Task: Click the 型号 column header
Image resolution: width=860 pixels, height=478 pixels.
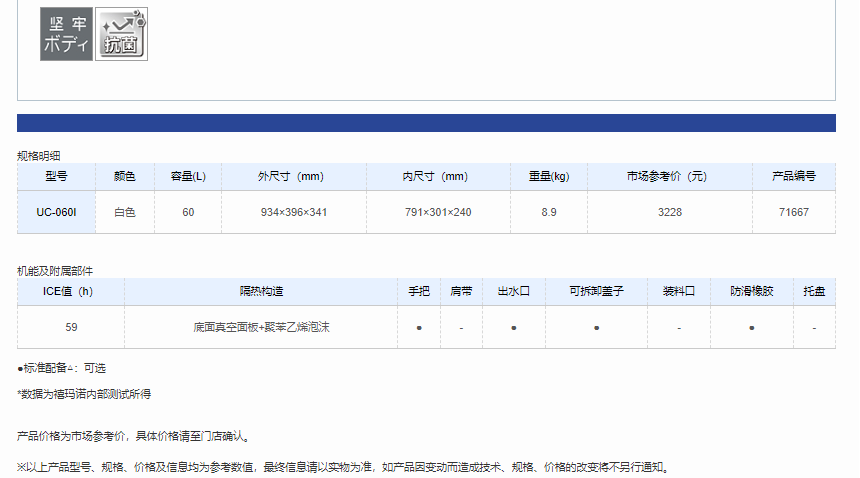Action: point(56,177)
